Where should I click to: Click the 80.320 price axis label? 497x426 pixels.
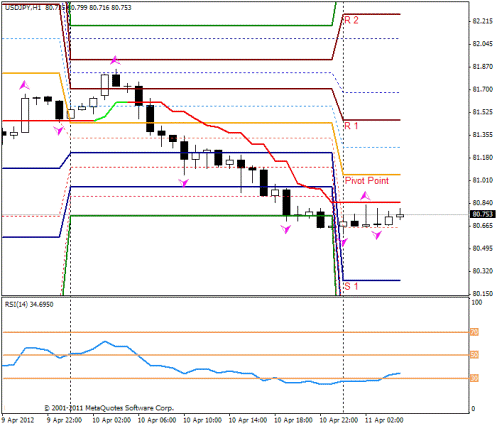point(483,271)
